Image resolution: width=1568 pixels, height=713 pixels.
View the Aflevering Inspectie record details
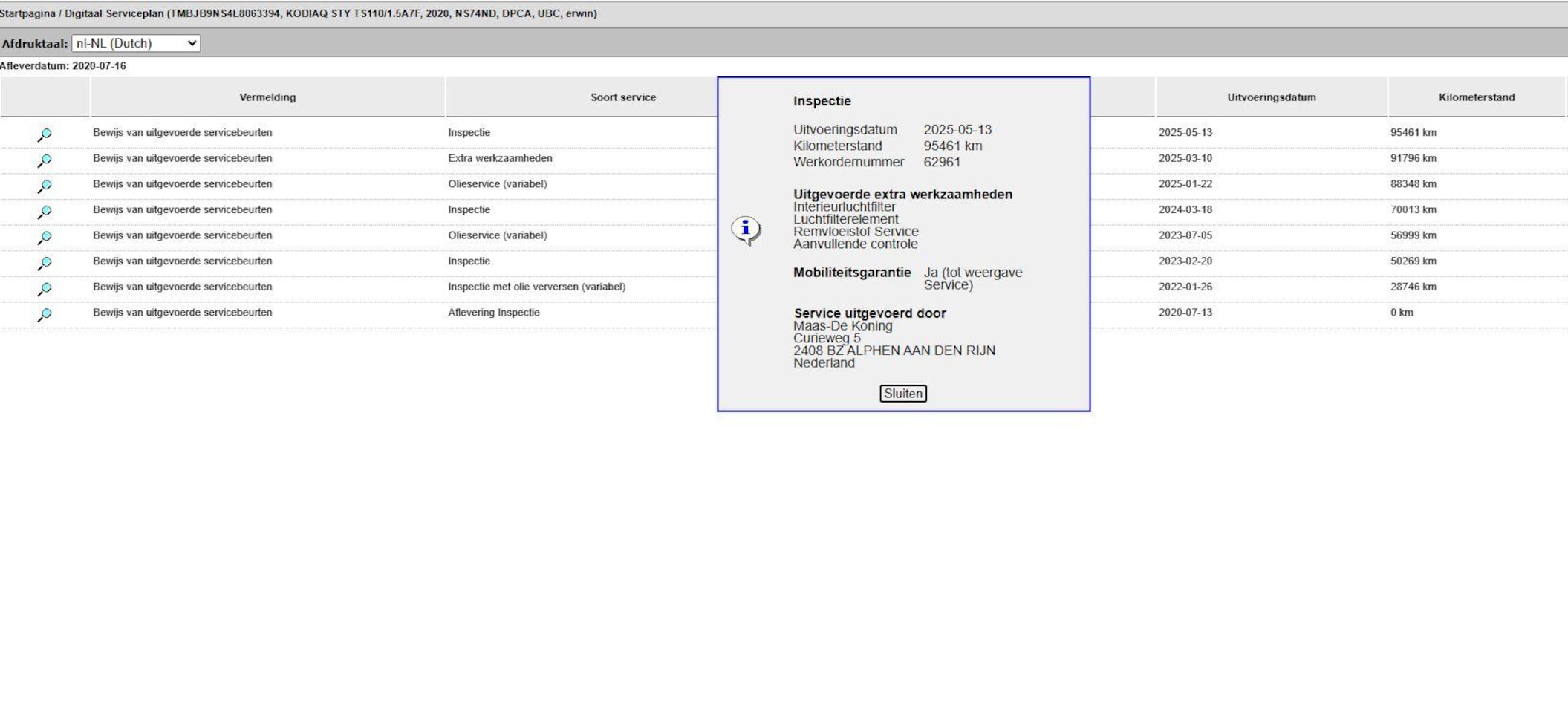click(45, 314)
